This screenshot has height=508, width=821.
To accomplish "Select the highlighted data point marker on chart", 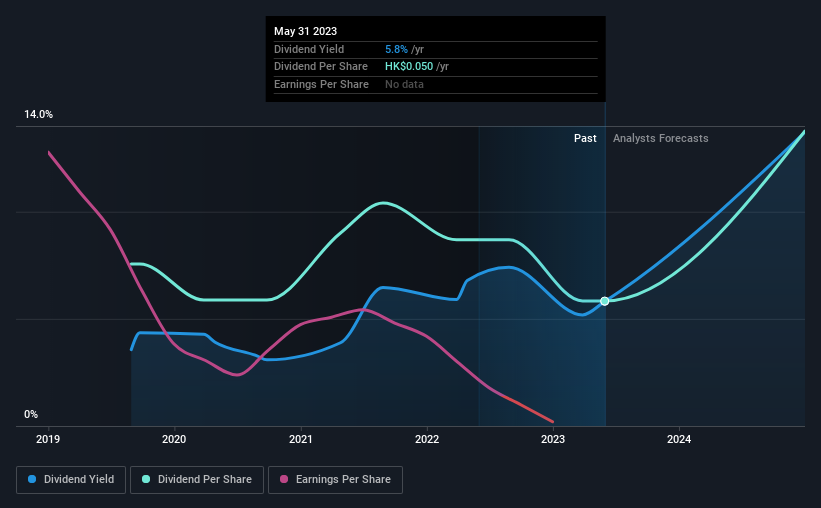I will coord(605,301).
